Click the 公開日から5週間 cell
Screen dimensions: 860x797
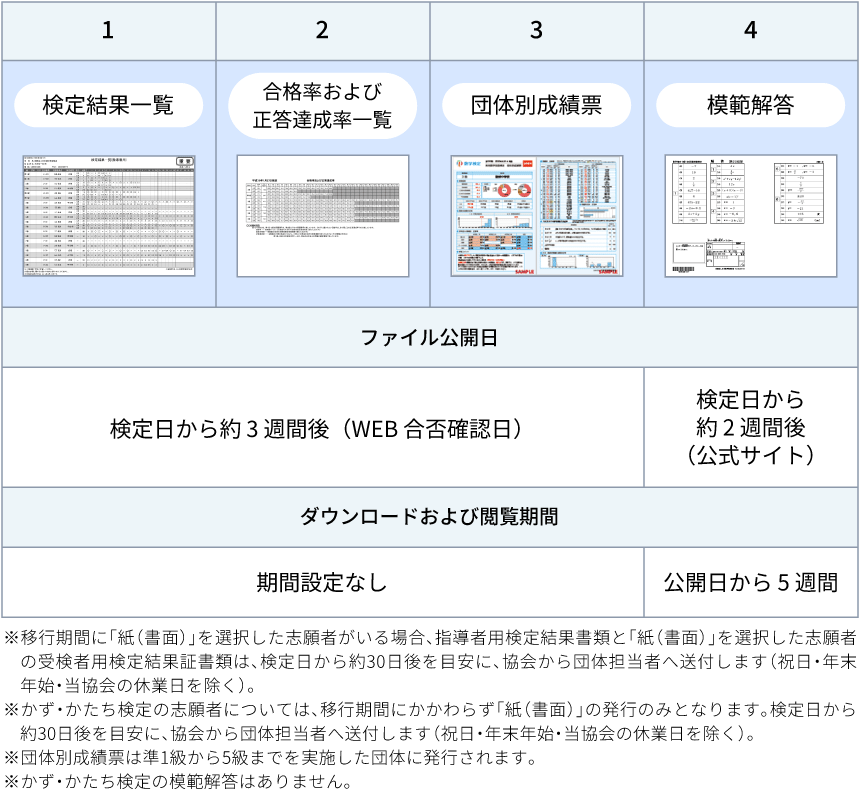click(751, 581)
